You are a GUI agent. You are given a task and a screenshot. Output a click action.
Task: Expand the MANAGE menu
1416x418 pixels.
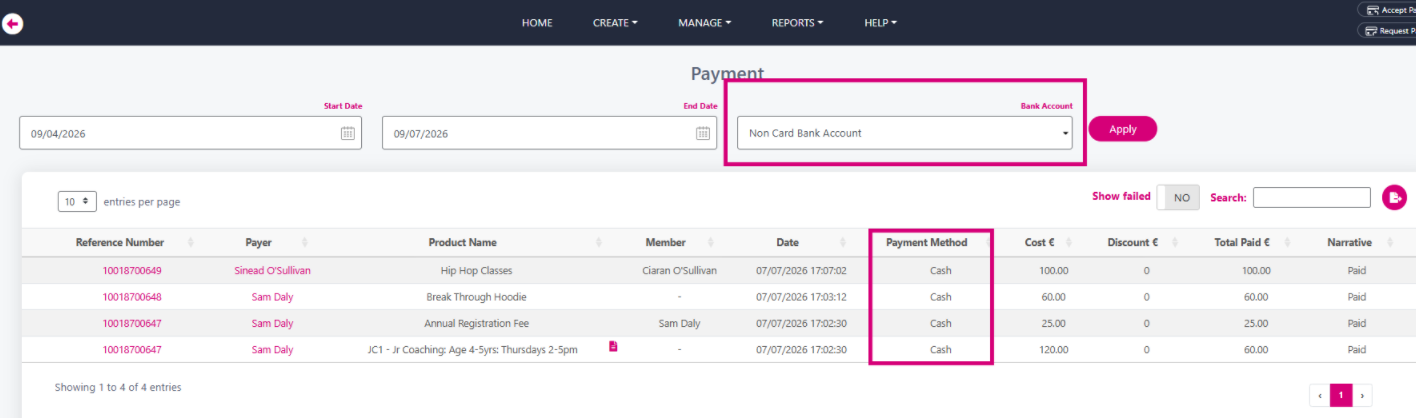(705, 23)
